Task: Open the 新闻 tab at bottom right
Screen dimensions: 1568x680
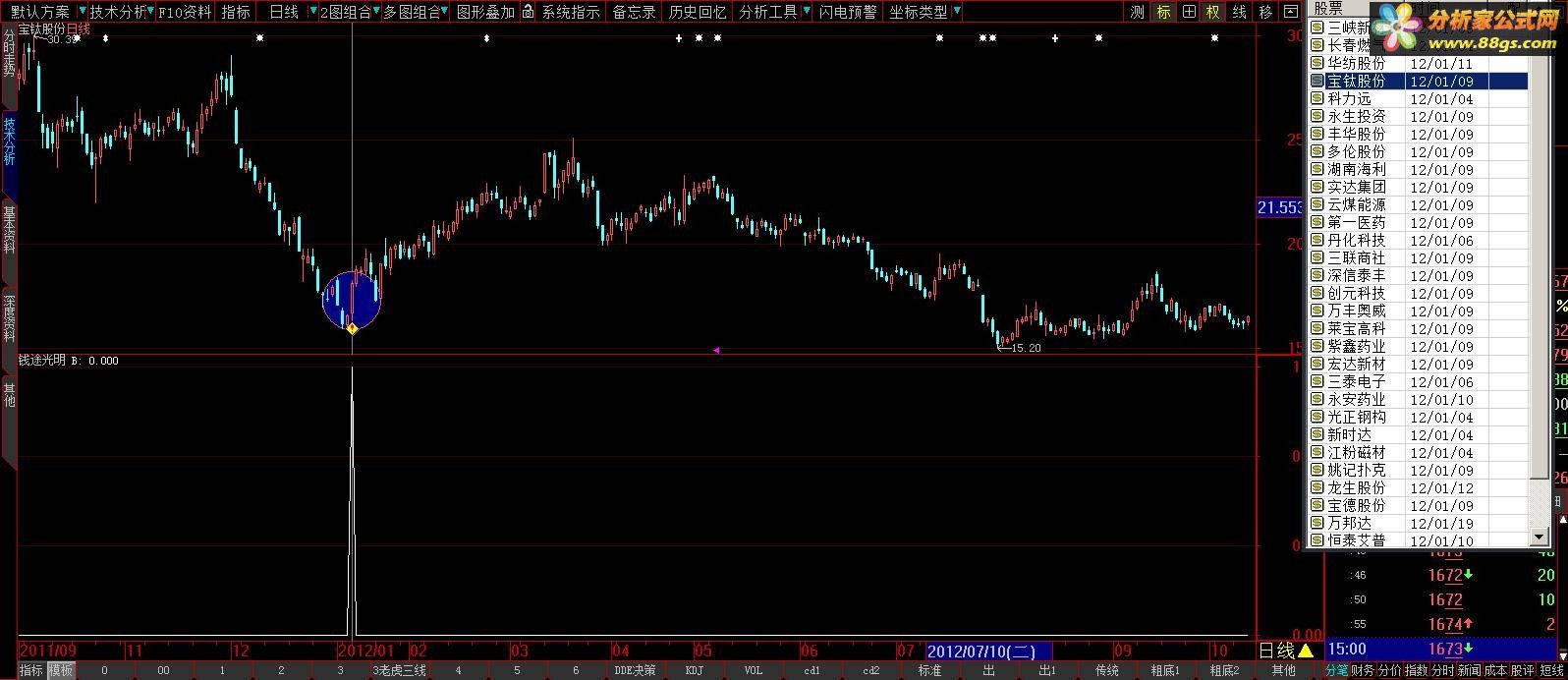Action: click(x=1469, y=671)
